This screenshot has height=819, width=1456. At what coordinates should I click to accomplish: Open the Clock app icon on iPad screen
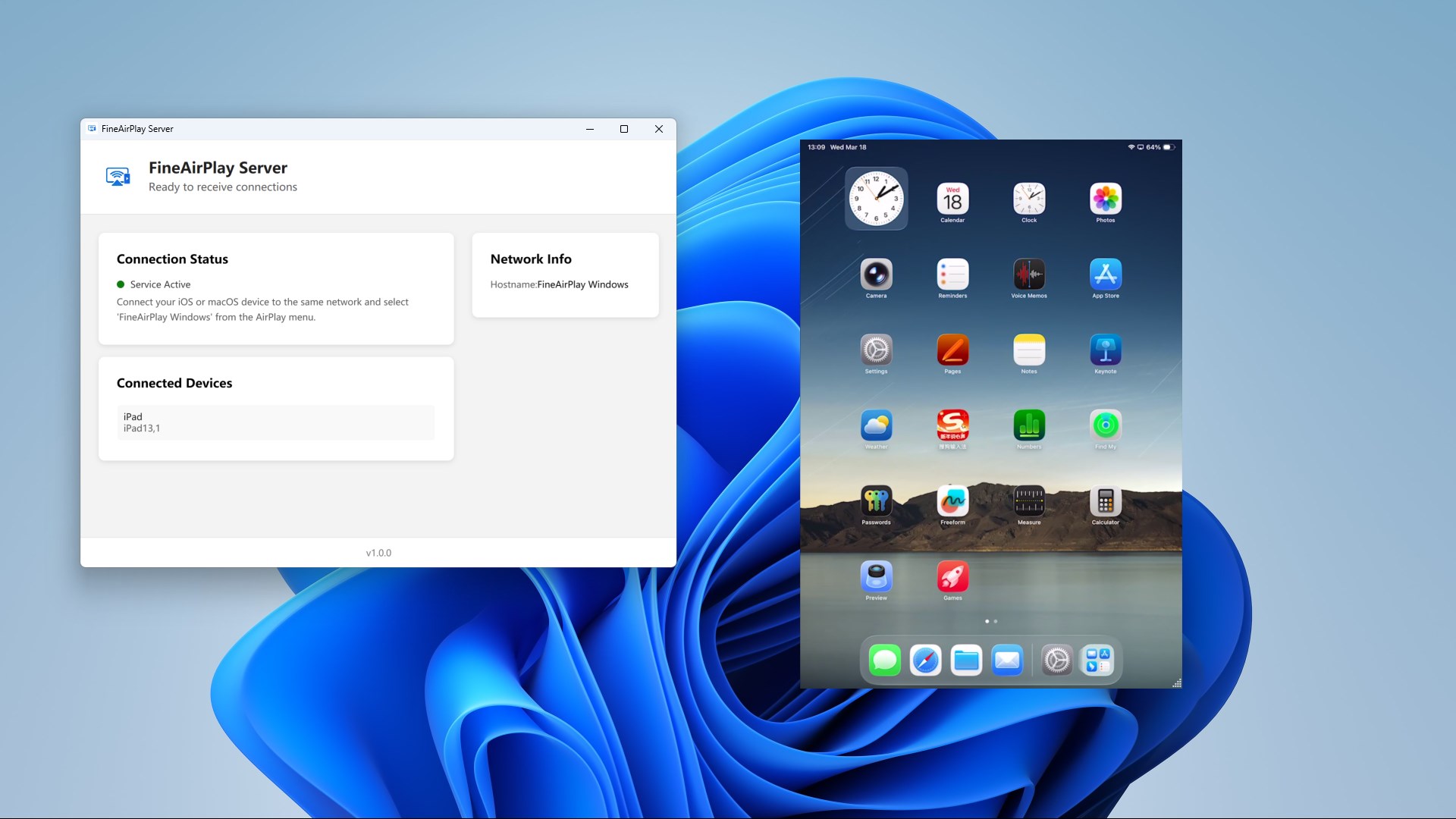(1029, 199)
